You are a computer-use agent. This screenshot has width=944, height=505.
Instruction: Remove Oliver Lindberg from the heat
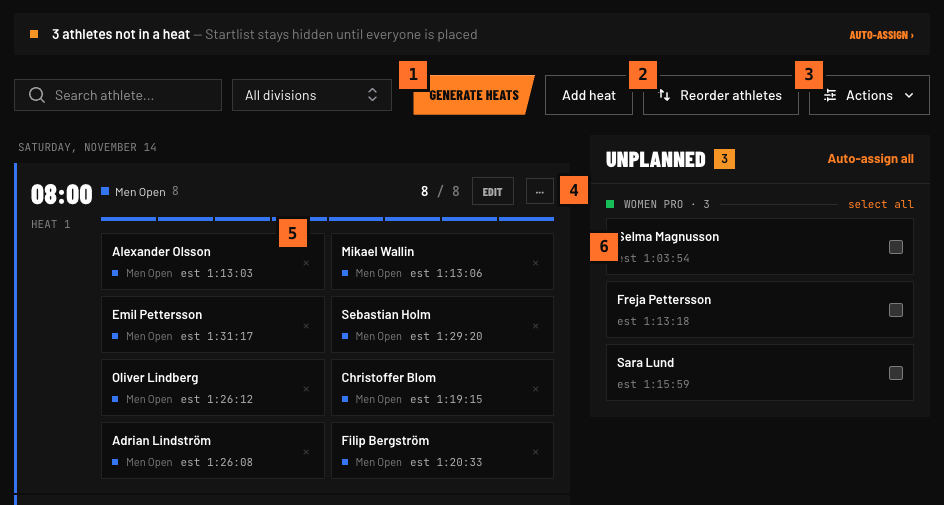pyautogui.click(x=306, y=389)
